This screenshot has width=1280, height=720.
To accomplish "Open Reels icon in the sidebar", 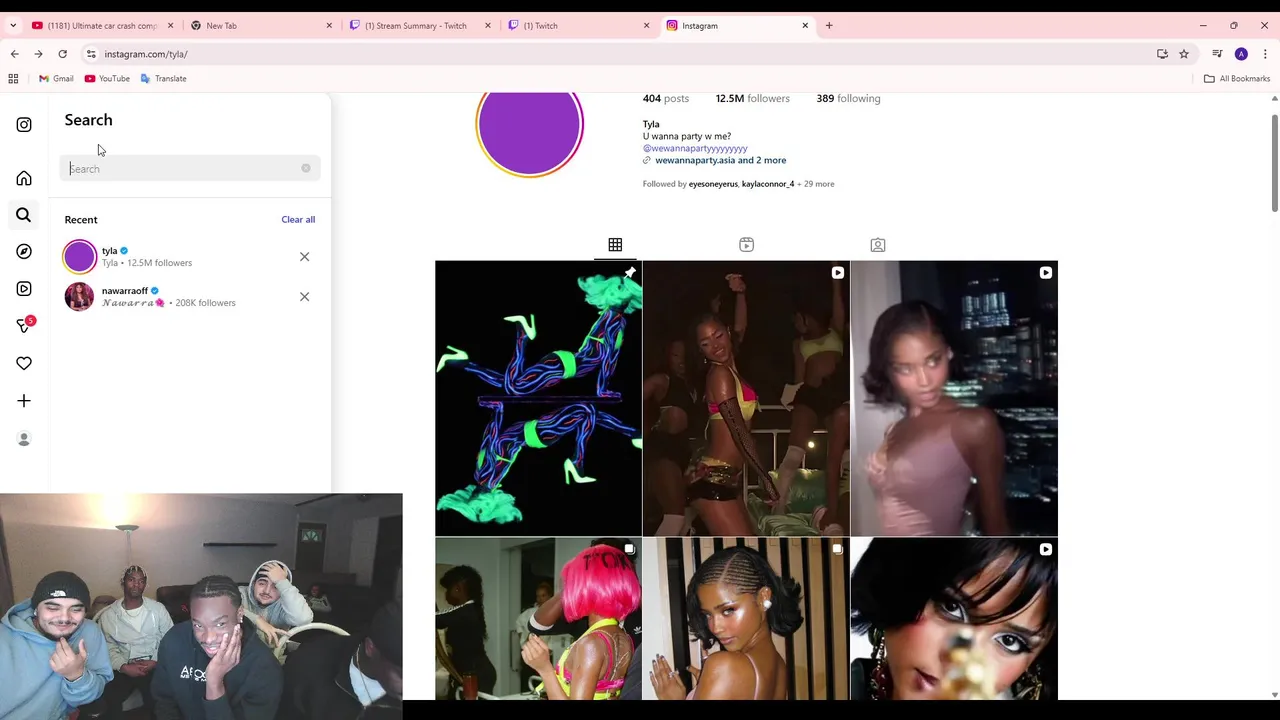I will click(x=24, y=288).
